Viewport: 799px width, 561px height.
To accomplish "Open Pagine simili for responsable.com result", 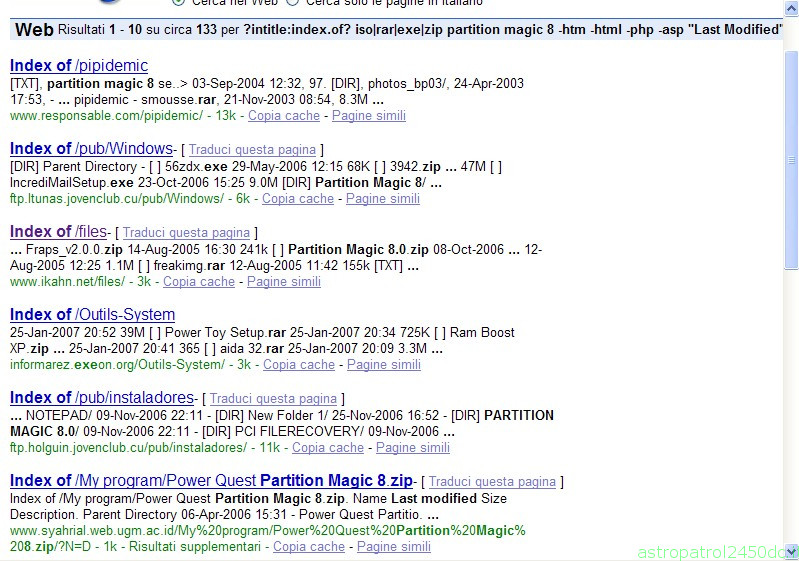I will click(369, 116).
